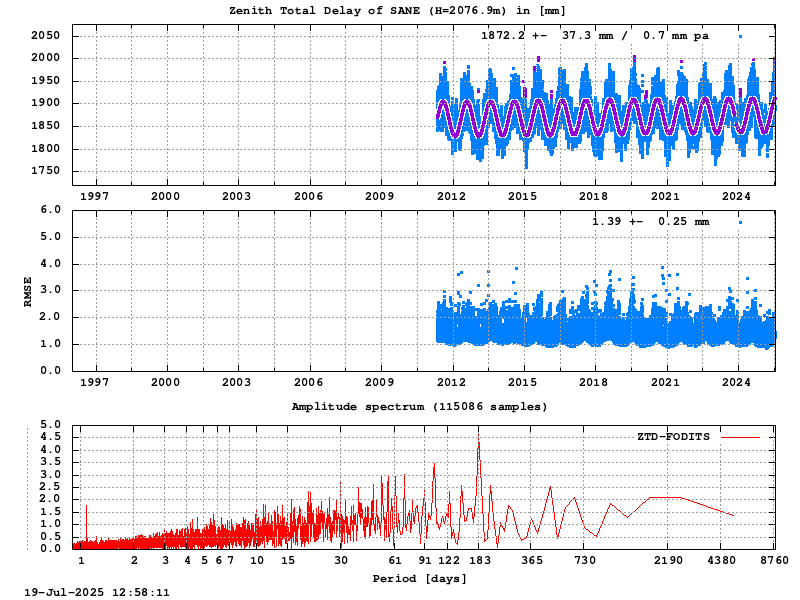
Task: Click year 2015 under the RMSE plot
Action: pyautogui.click(x=522, y=382)
